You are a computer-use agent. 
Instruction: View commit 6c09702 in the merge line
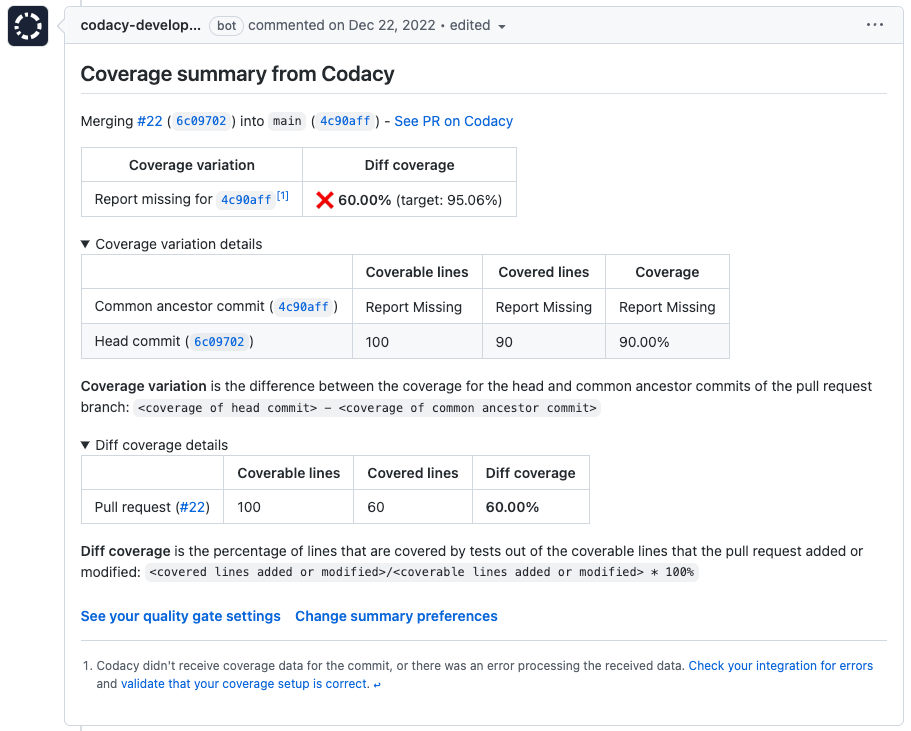coord(200,121)
